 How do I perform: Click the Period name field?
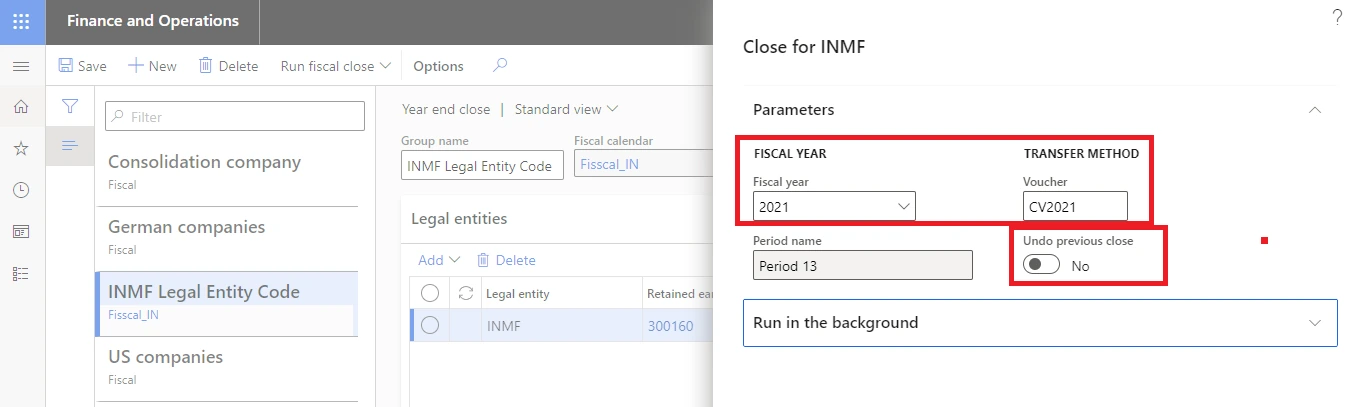862,265
